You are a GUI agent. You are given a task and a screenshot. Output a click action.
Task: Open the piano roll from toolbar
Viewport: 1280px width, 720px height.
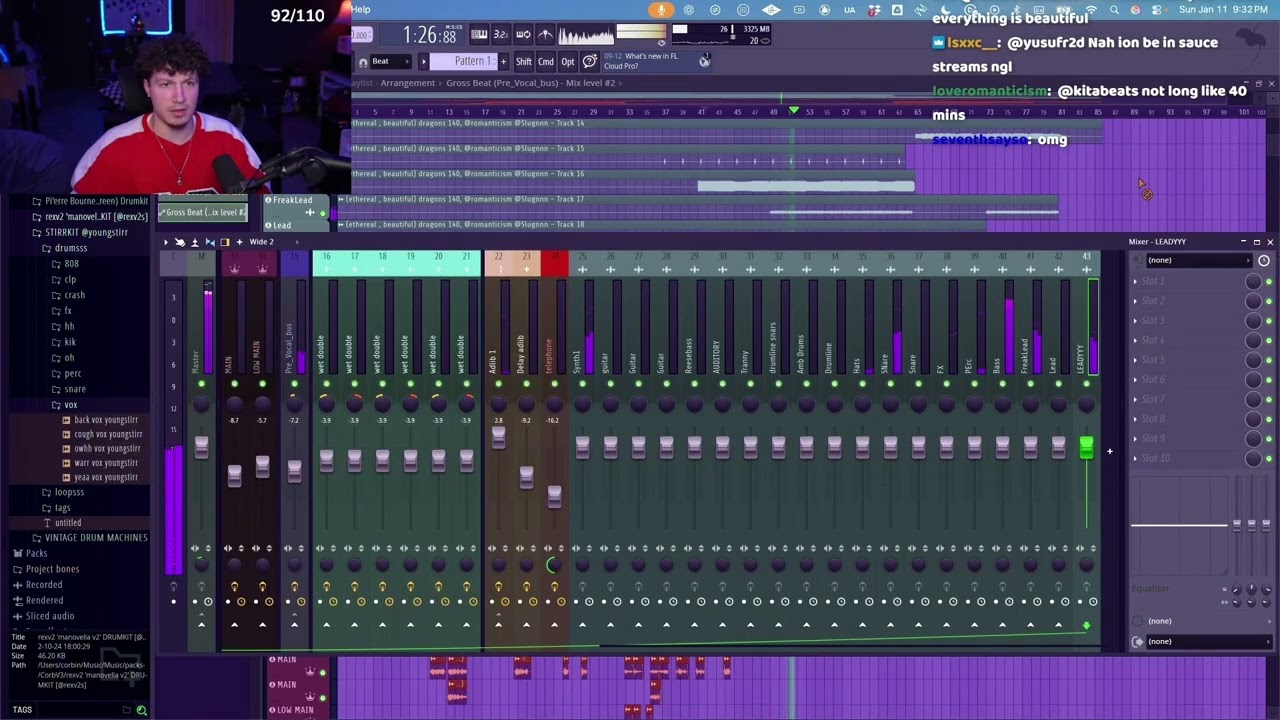[479, 34]
